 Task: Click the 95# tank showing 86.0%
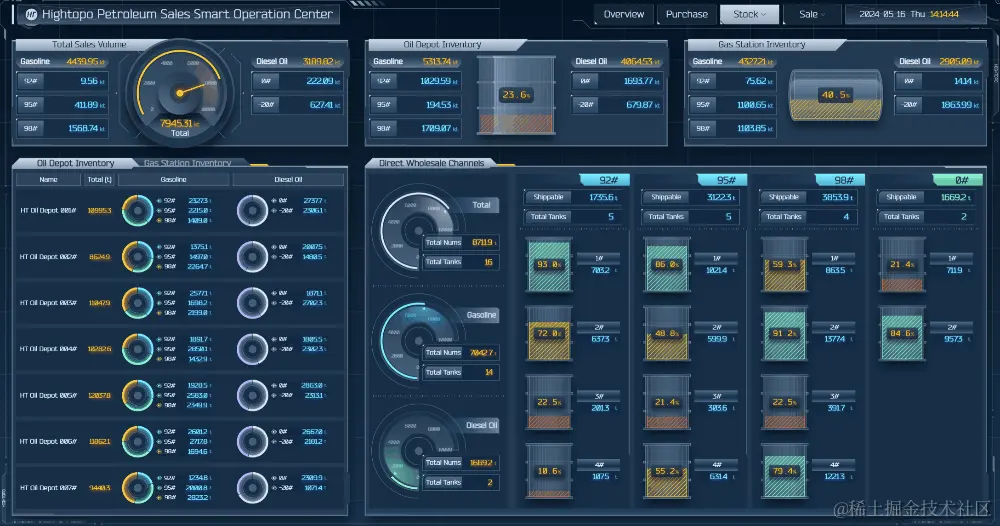click(x=667, y=265)
